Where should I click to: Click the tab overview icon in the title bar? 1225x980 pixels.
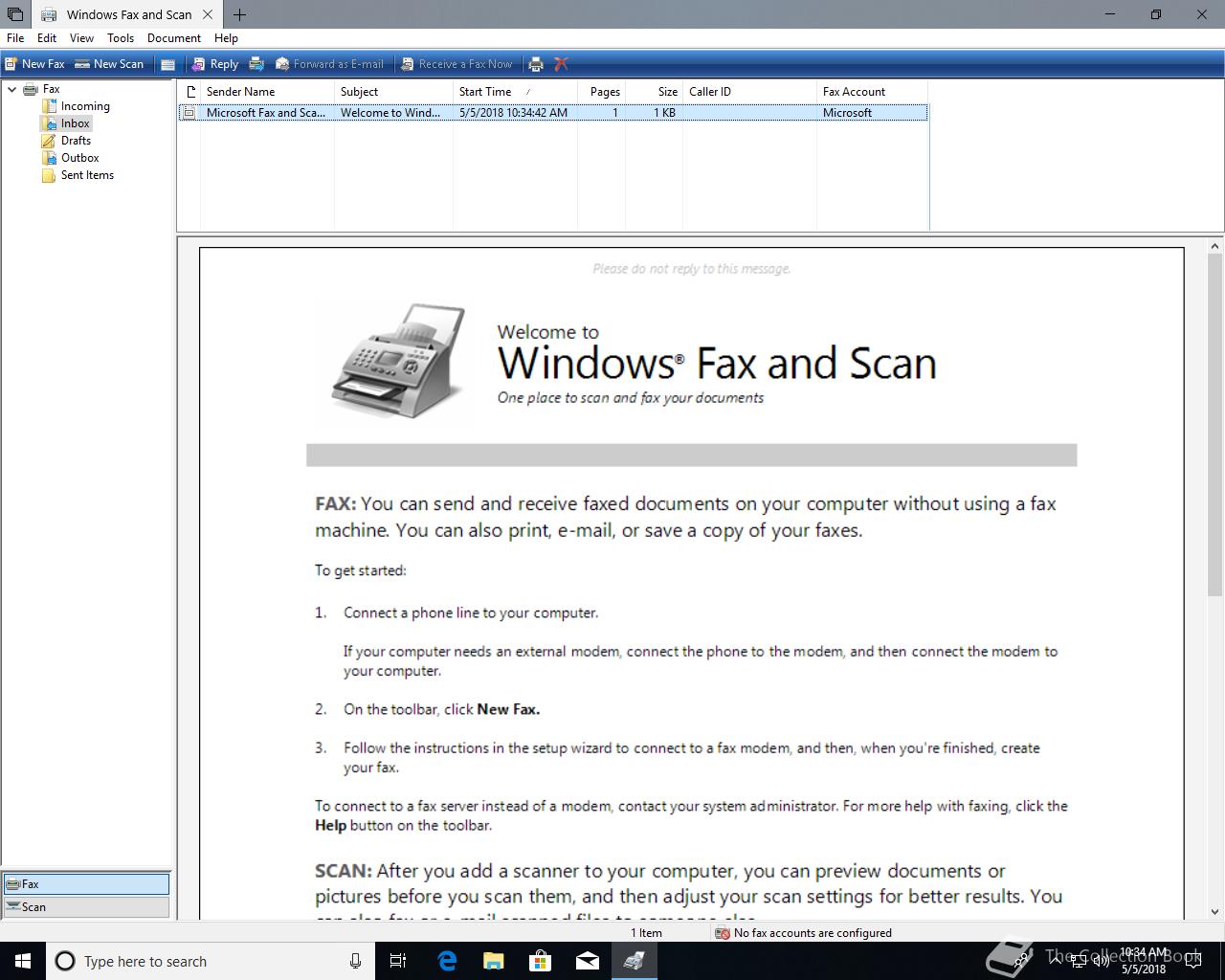coord(14,14)
